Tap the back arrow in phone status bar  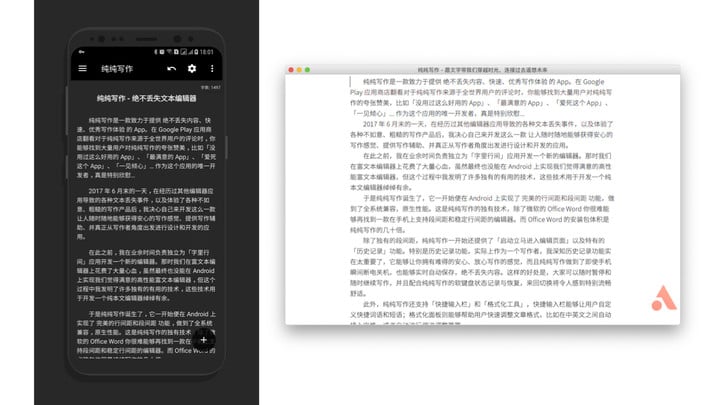[82, 52]
